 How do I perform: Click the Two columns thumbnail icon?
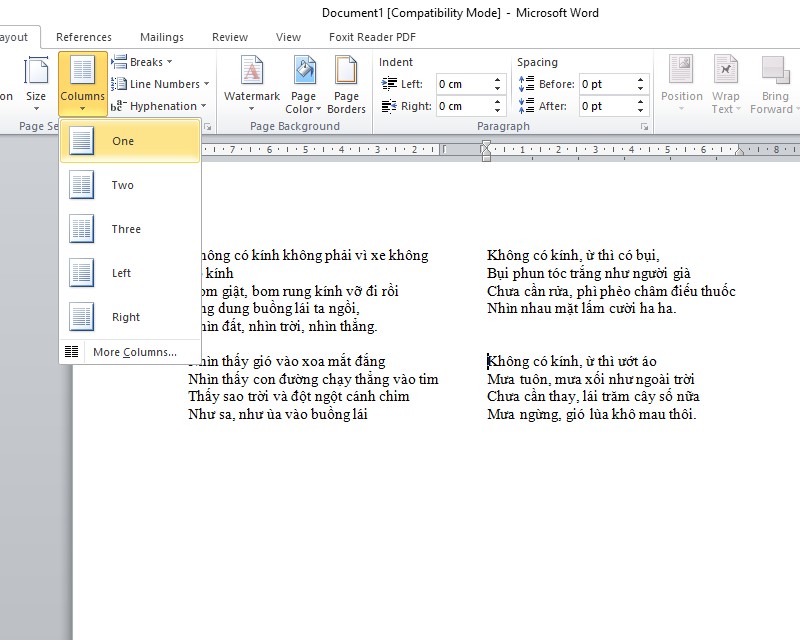click(82, 185)
